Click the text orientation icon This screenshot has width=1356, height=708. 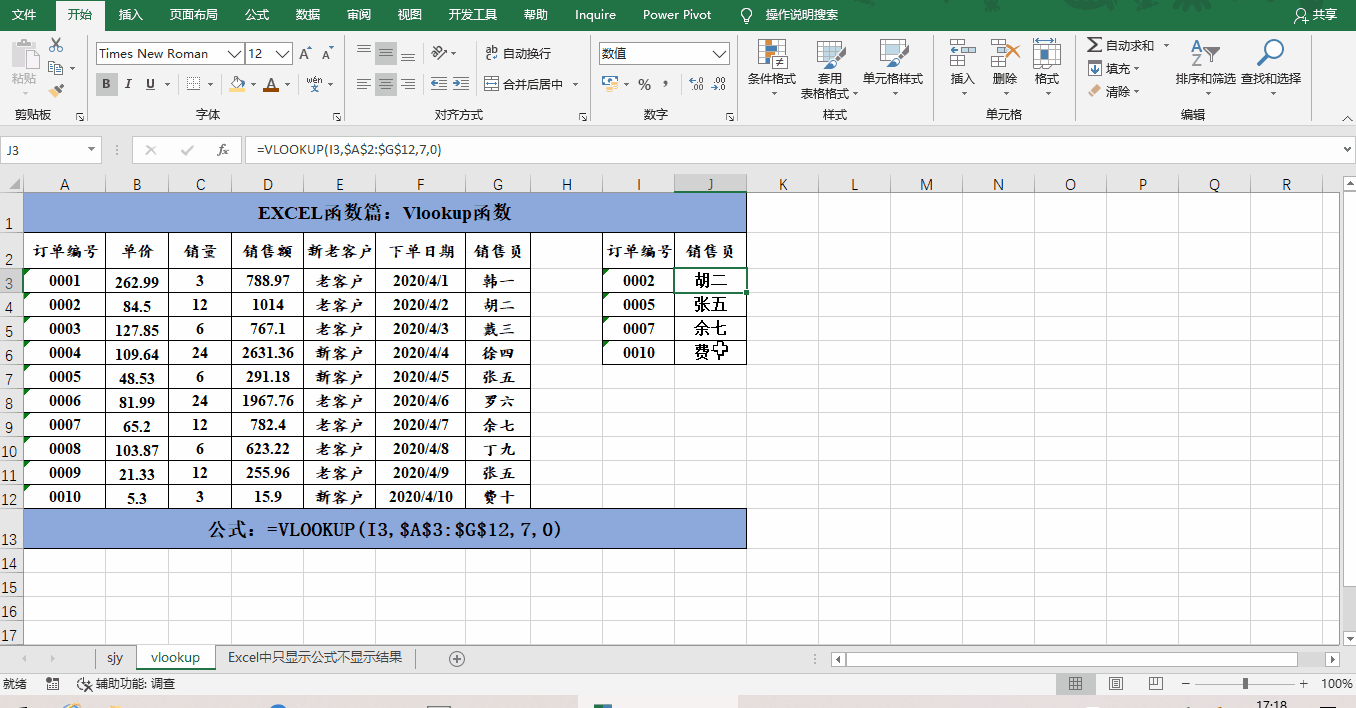(439, 53)
